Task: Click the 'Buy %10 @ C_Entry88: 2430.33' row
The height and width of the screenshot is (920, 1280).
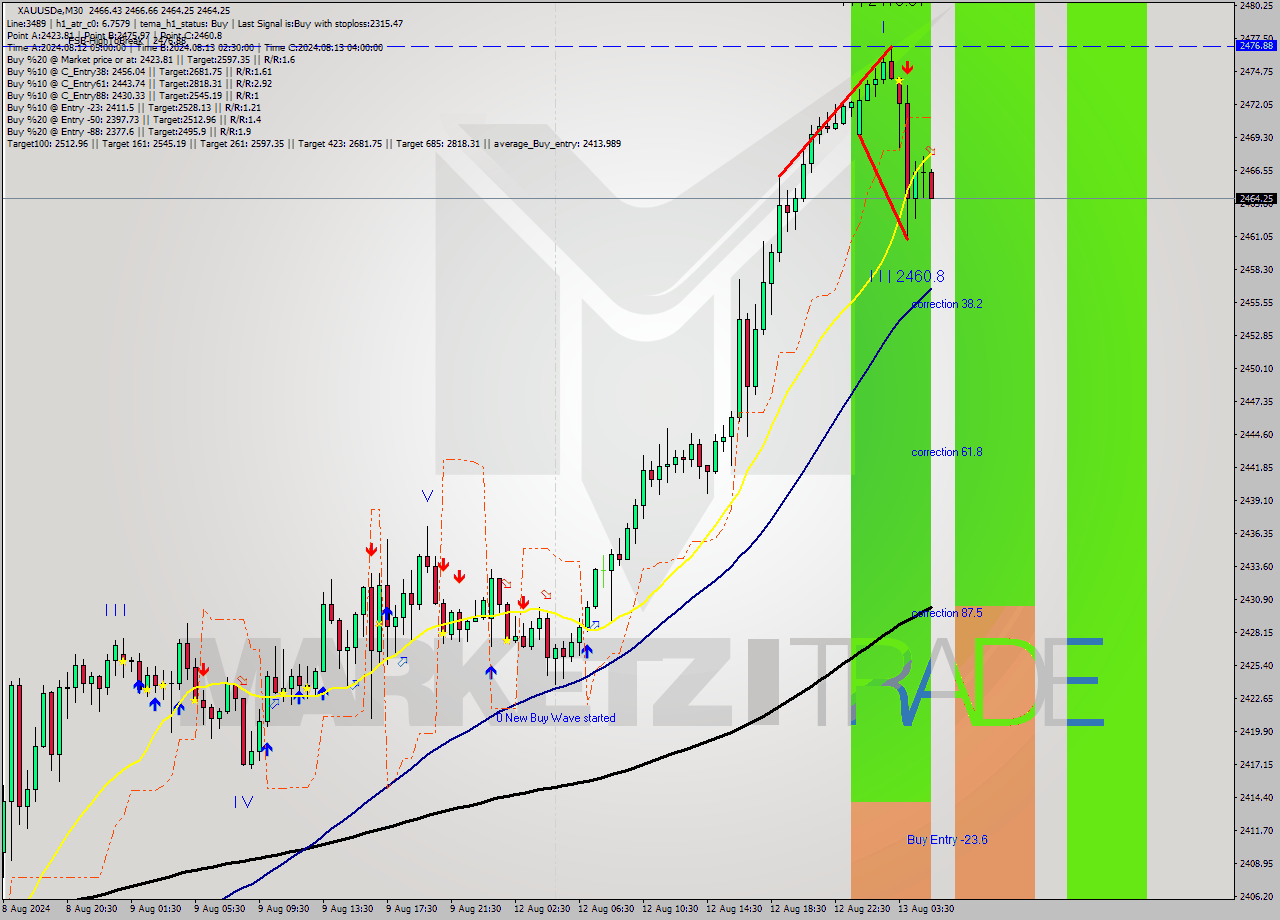Action: tap(133, 96)
